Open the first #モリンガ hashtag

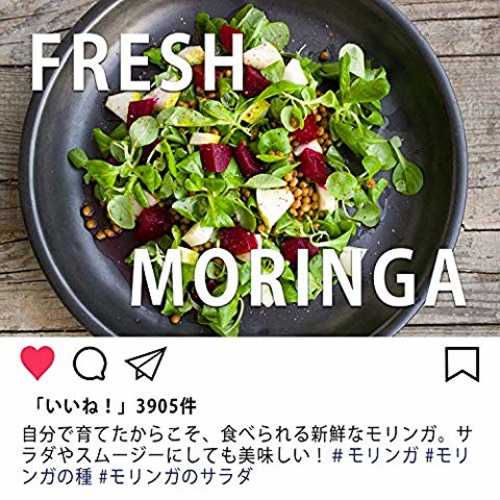[x=375, y=456]
